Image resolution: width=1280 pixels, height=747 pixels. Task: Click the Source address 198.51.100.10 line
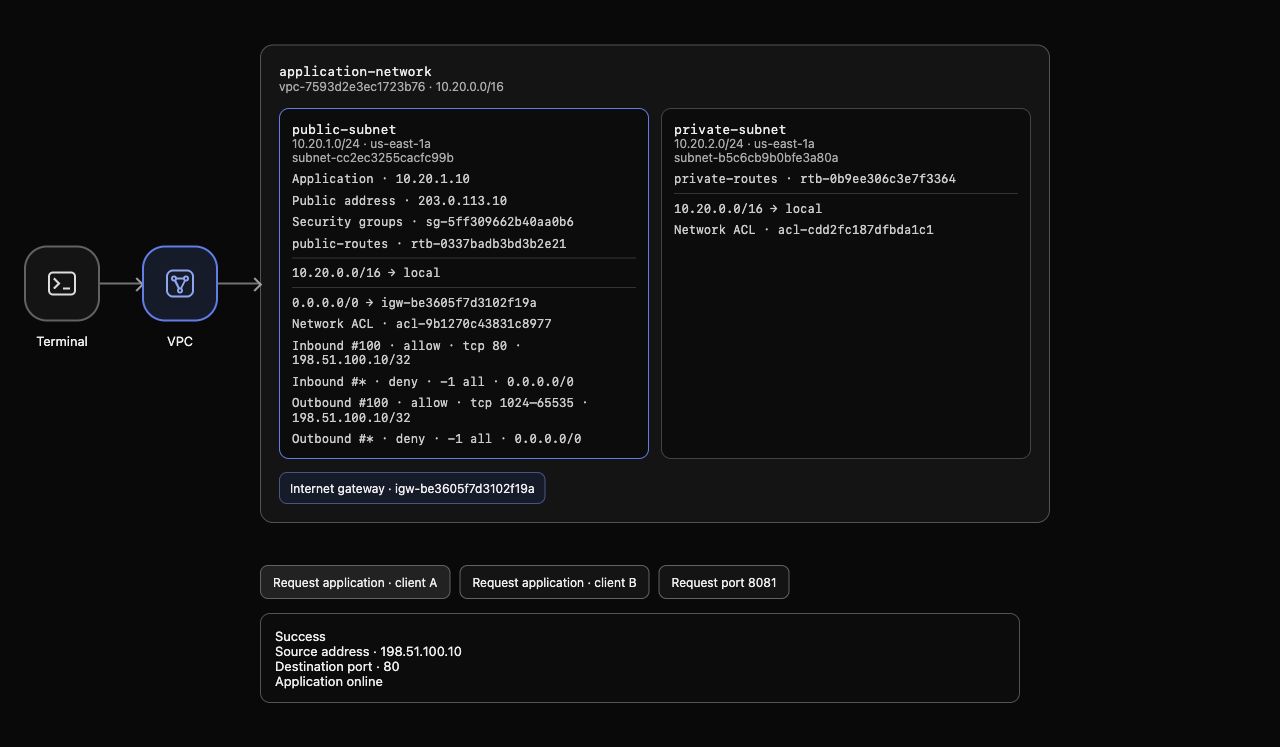point(368,651)
